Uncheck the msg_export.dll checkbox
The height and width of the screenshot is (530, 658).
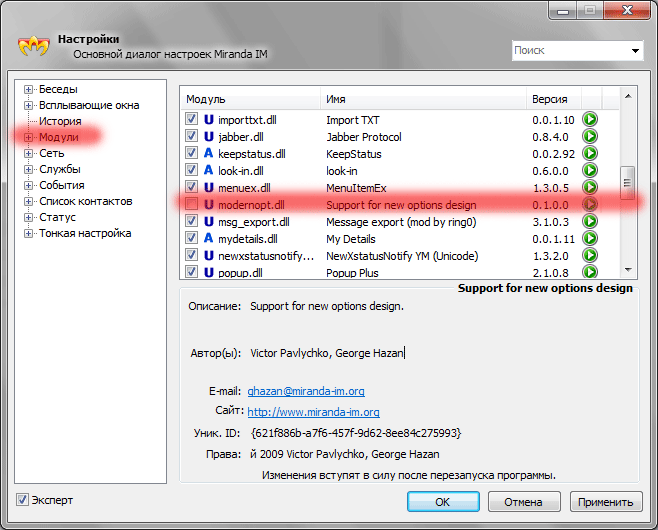click(x=191, y=221)
